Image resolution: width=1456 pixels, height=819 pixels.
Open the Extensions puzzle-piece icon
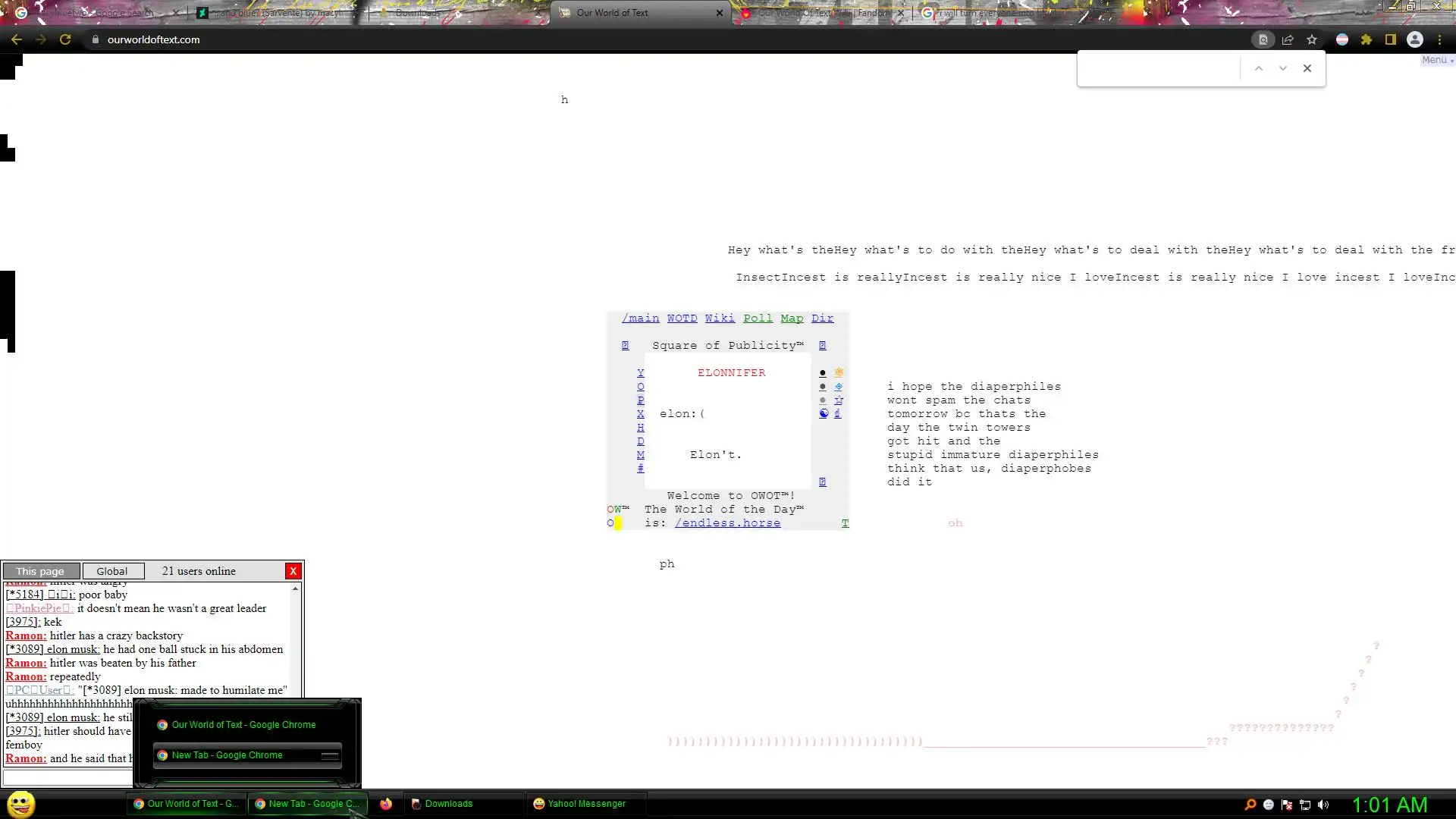(1367, 39)
